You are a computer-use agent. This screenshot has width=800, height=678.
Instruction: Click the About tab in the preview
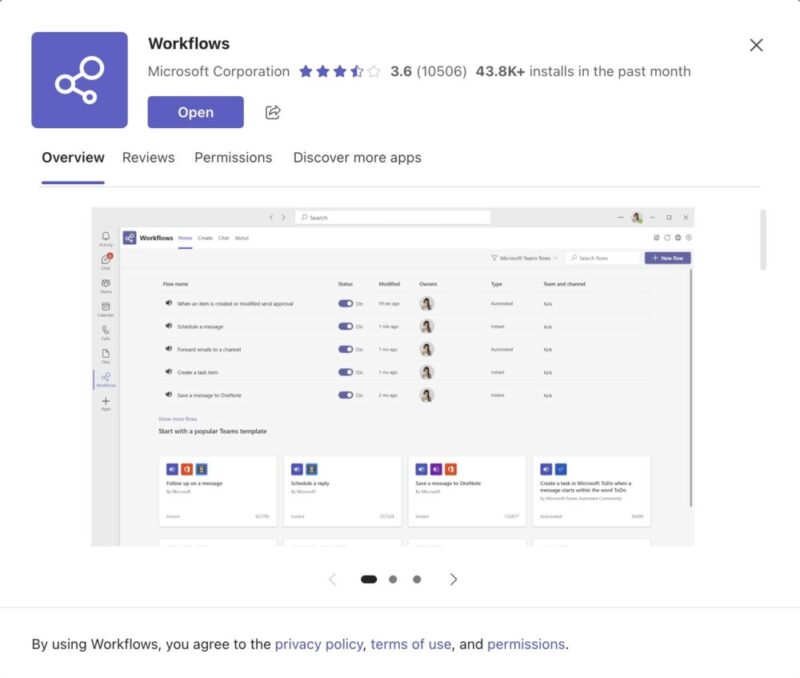(x=242, y=238)
